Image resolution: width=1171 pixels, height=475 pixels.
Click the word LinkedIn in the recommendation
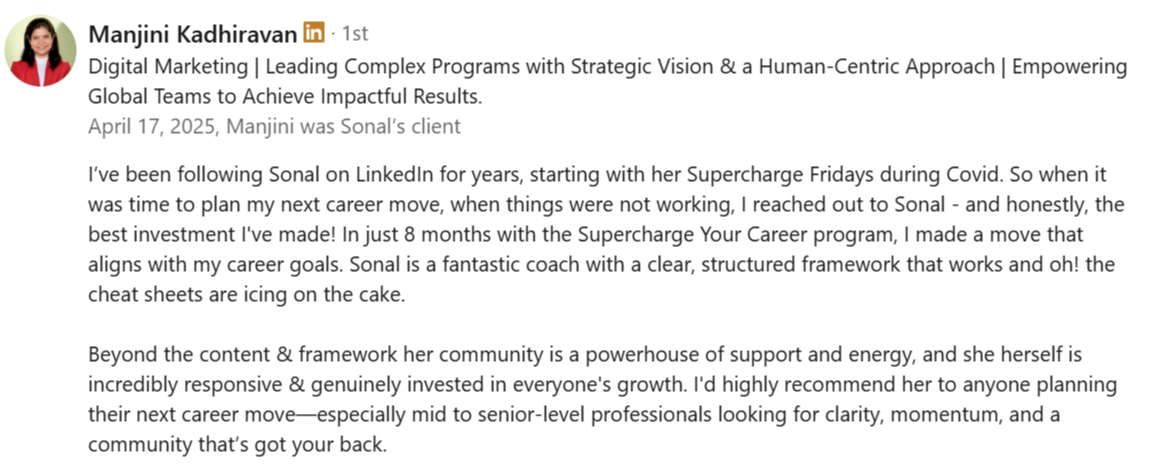point(393,176)
